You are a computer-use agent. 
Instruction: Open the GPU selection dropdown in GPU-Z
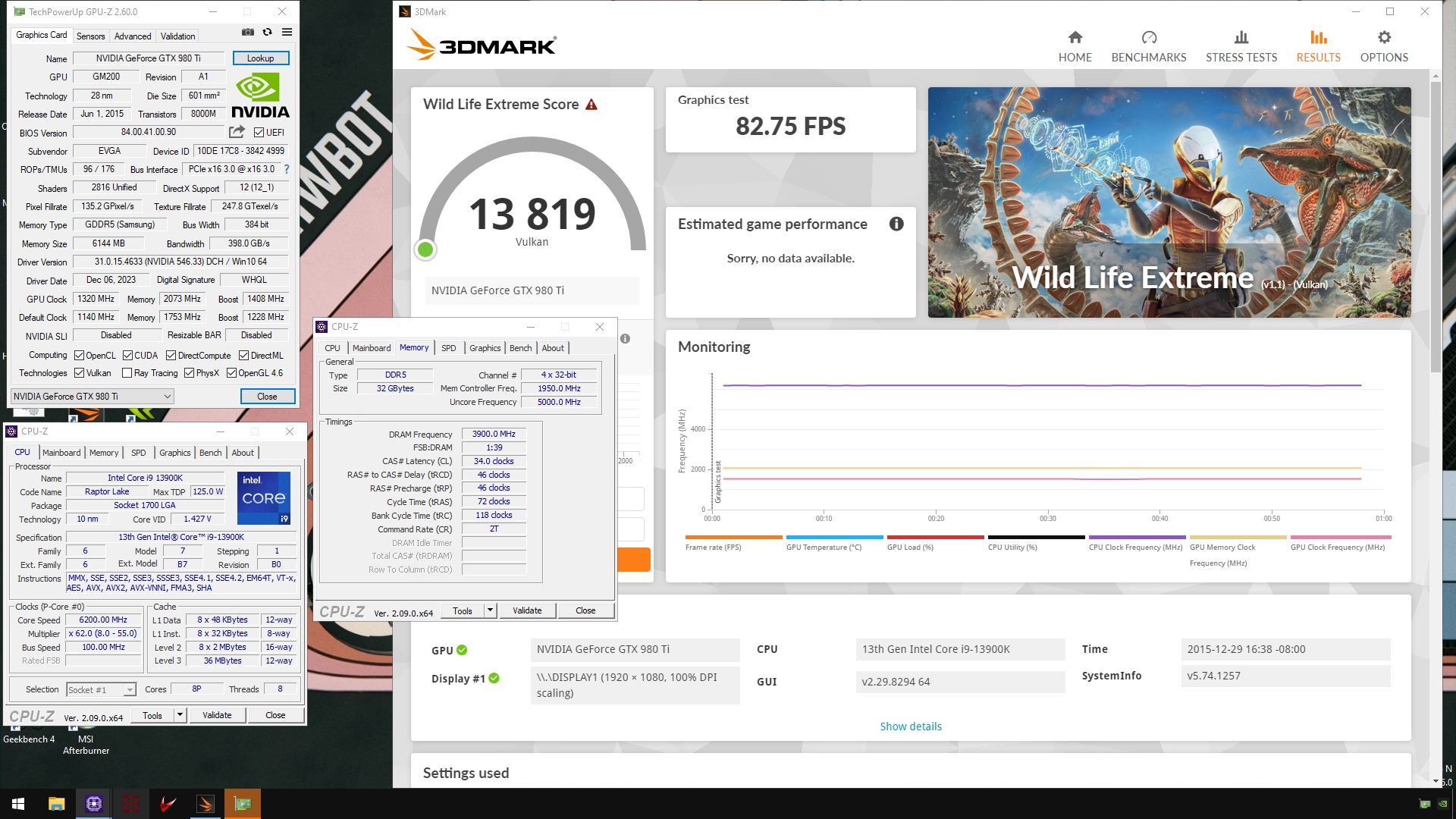tap(93, 396)
